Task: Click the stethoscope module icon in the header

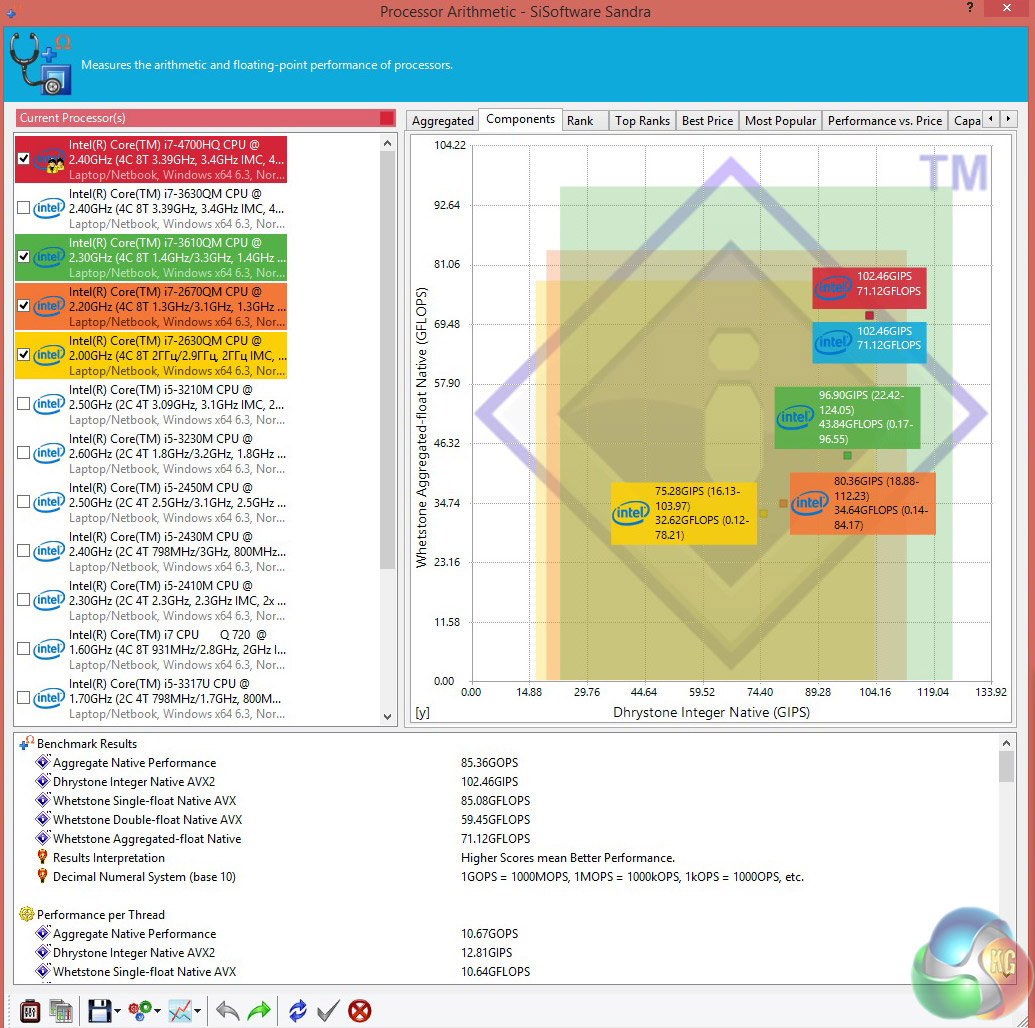Action: [x=40, y=63]
